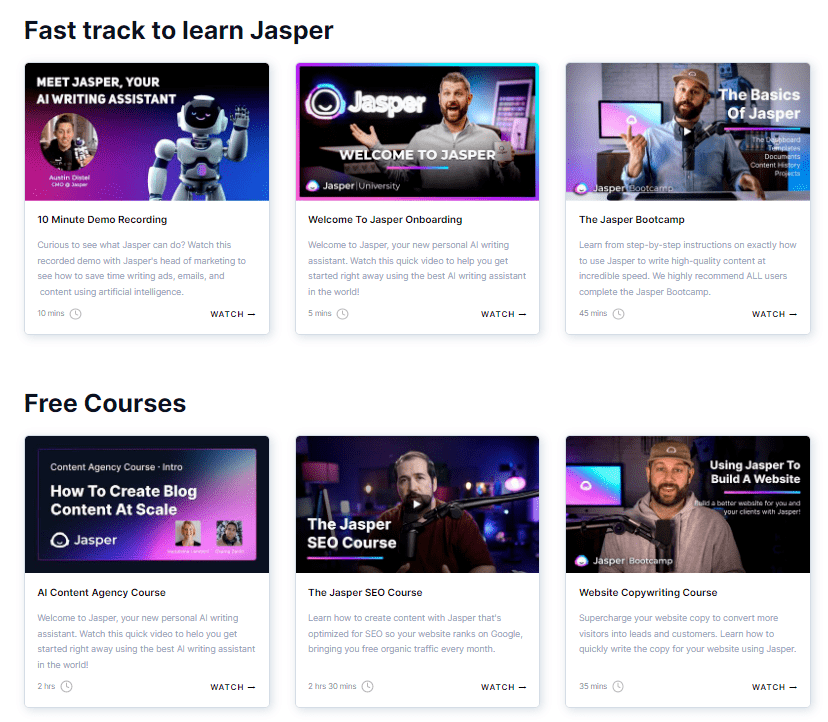Click Austin Distel portrait in demo thumbnail
This screenshot has width=828, height=722.
point(69,142)
